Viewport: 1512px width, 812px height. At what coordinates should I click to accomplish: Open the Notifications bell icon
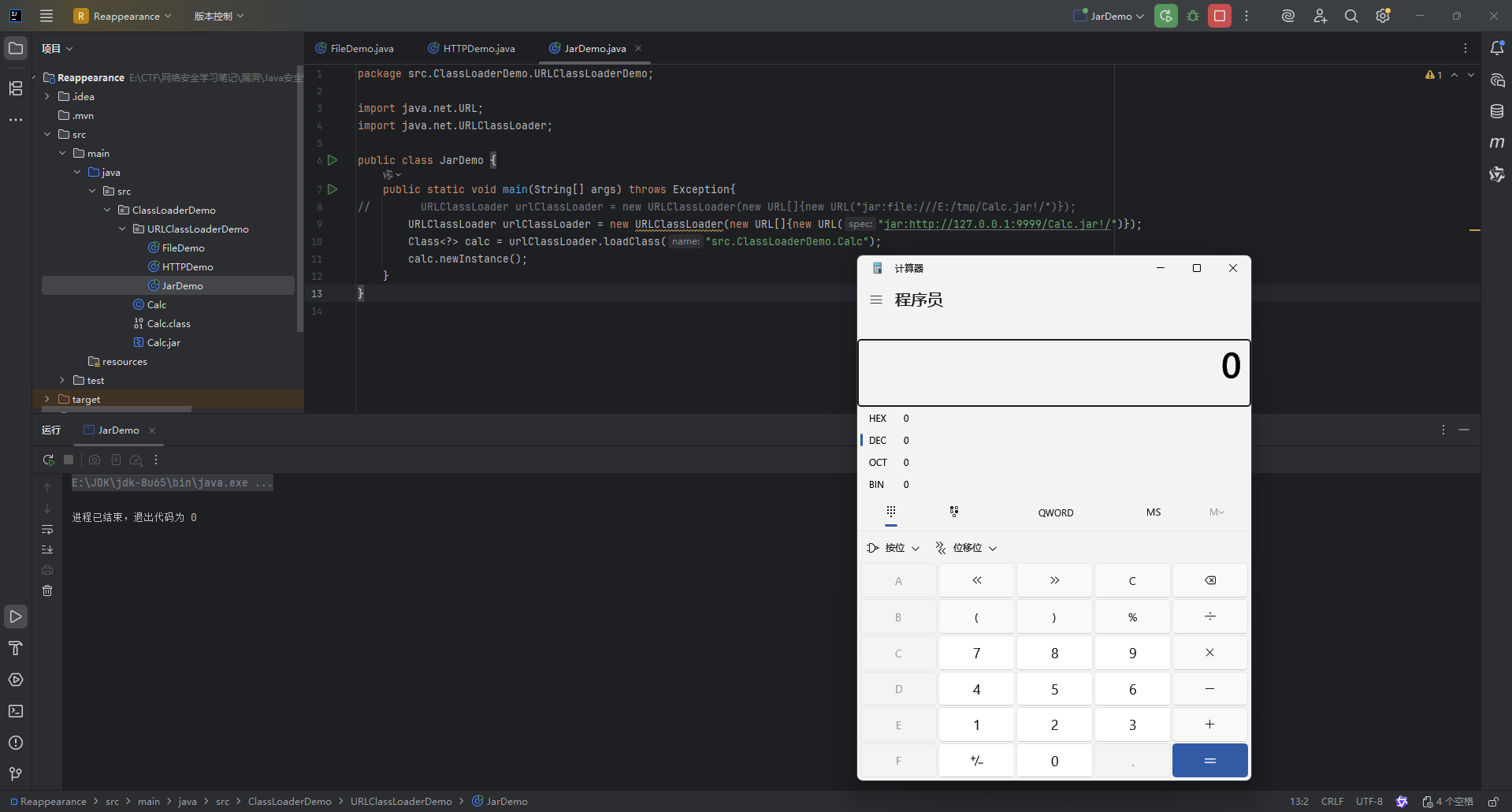pyautogui.click(x=1497, y=48)
